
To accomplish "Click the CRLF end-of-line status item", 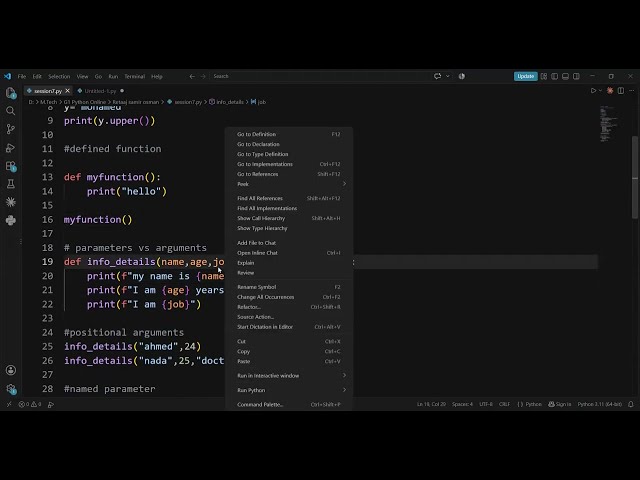I will click(x=504, y=404).
